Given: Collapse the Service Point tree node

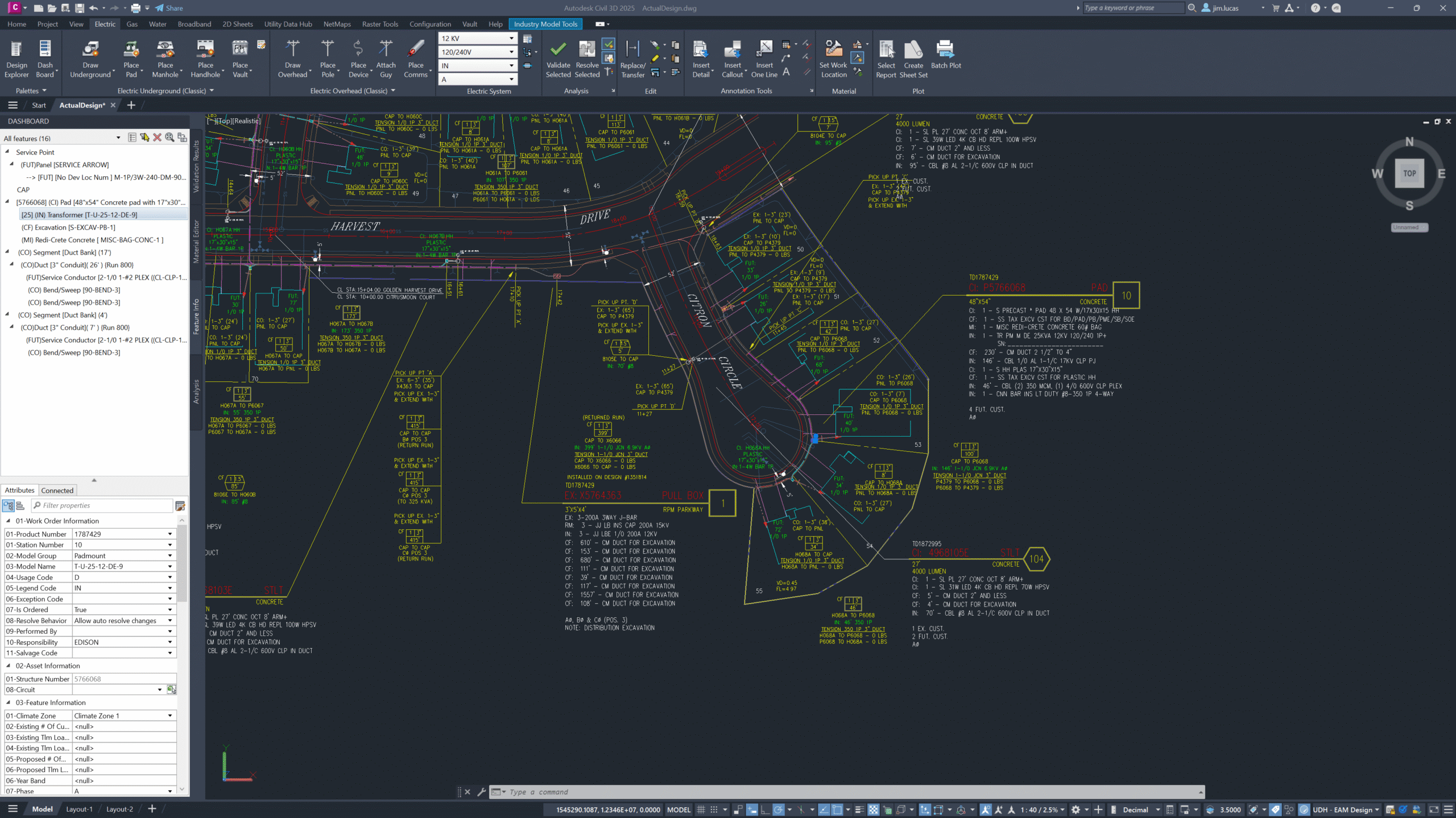Looking at the screenshot, I should click(x=7, y=152).
